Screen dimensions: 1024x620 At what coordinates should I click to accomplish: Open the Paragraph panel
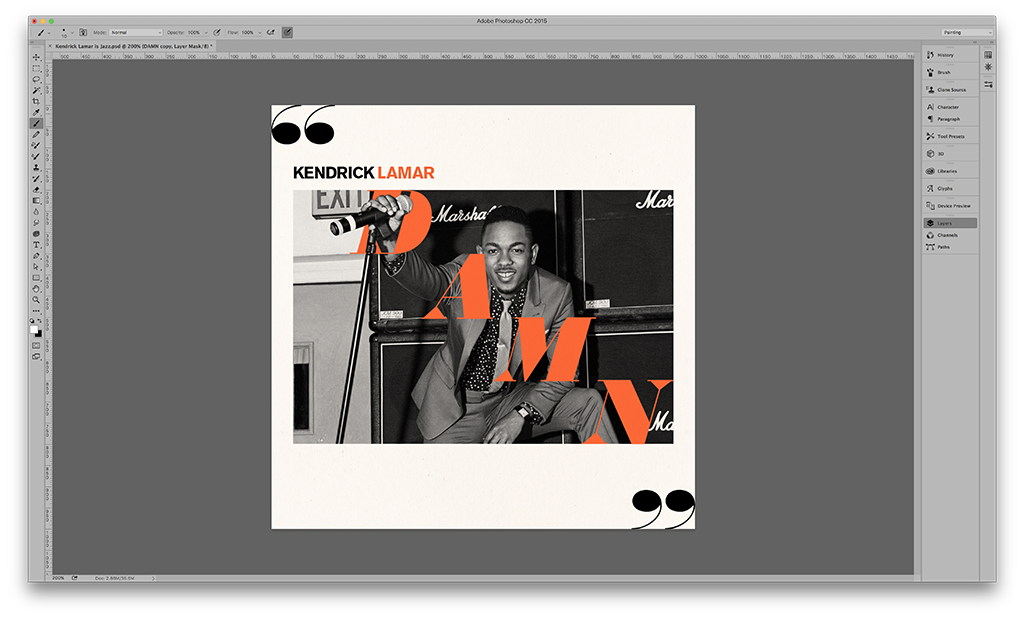[x=950, y=119]
